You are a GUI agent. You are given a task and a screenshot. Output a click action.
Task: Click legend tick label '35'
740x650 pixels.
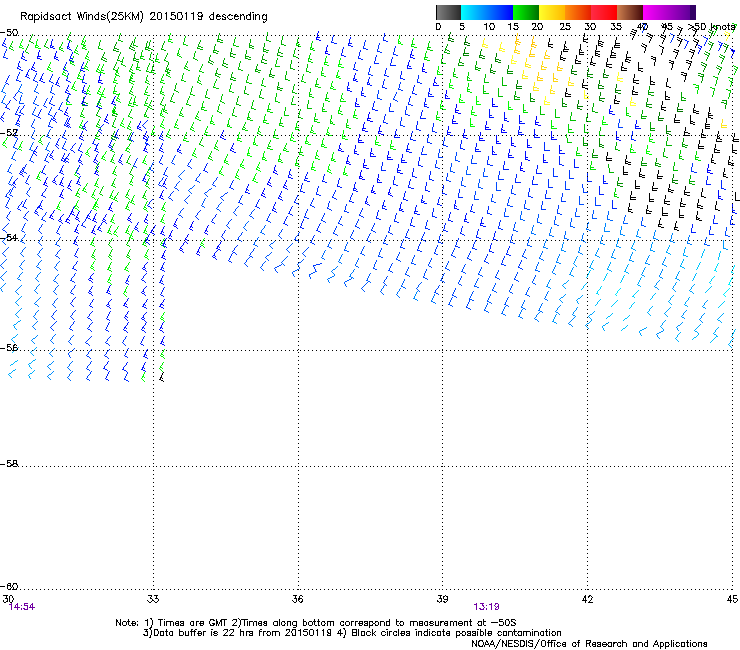point(616,27)
